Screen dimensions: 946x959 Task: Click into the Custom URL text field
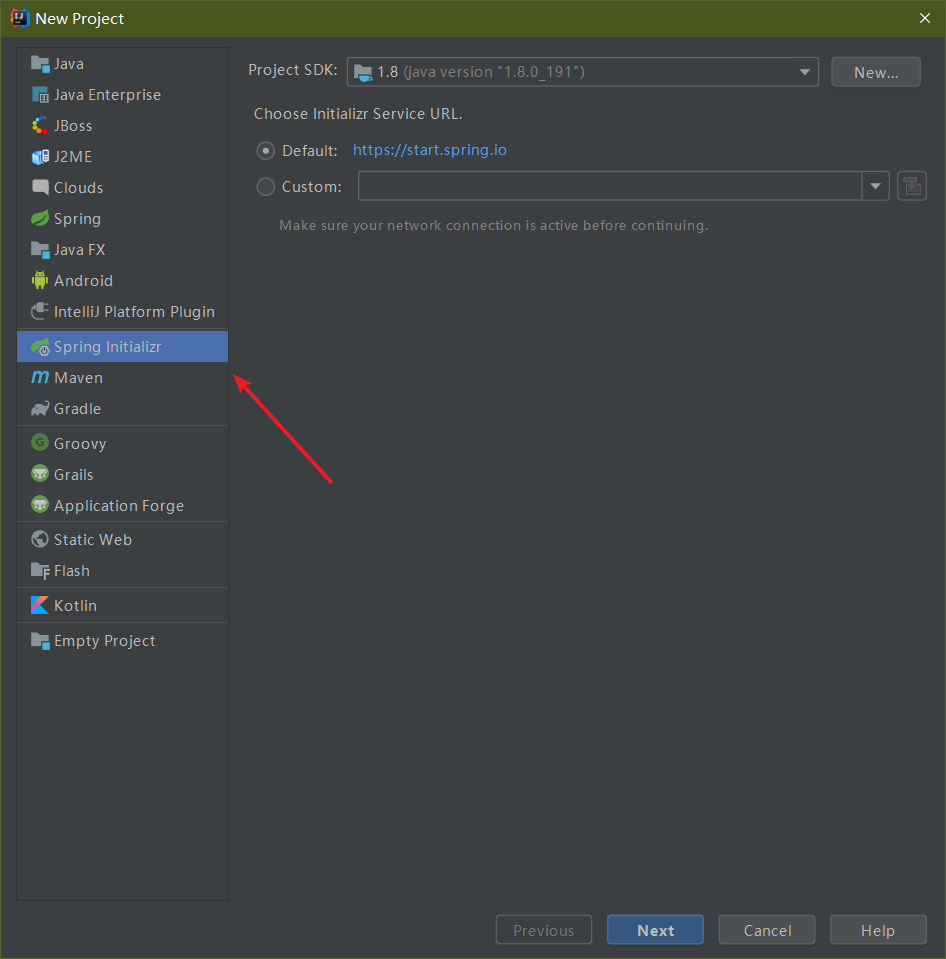pyautogui.click(x=610, y=186)
